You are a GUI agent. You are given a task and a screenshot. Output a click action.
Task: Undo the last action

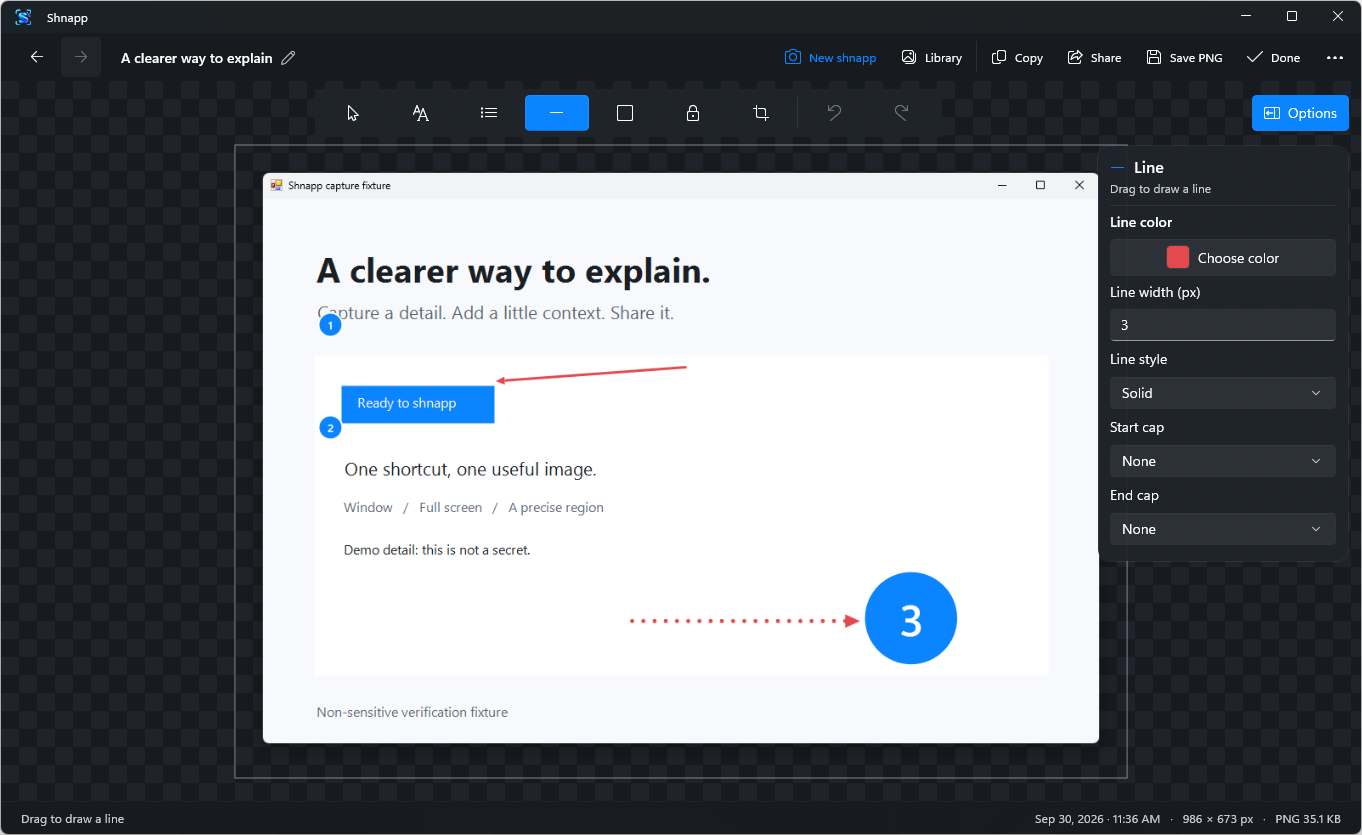click(x=834, y=113)
